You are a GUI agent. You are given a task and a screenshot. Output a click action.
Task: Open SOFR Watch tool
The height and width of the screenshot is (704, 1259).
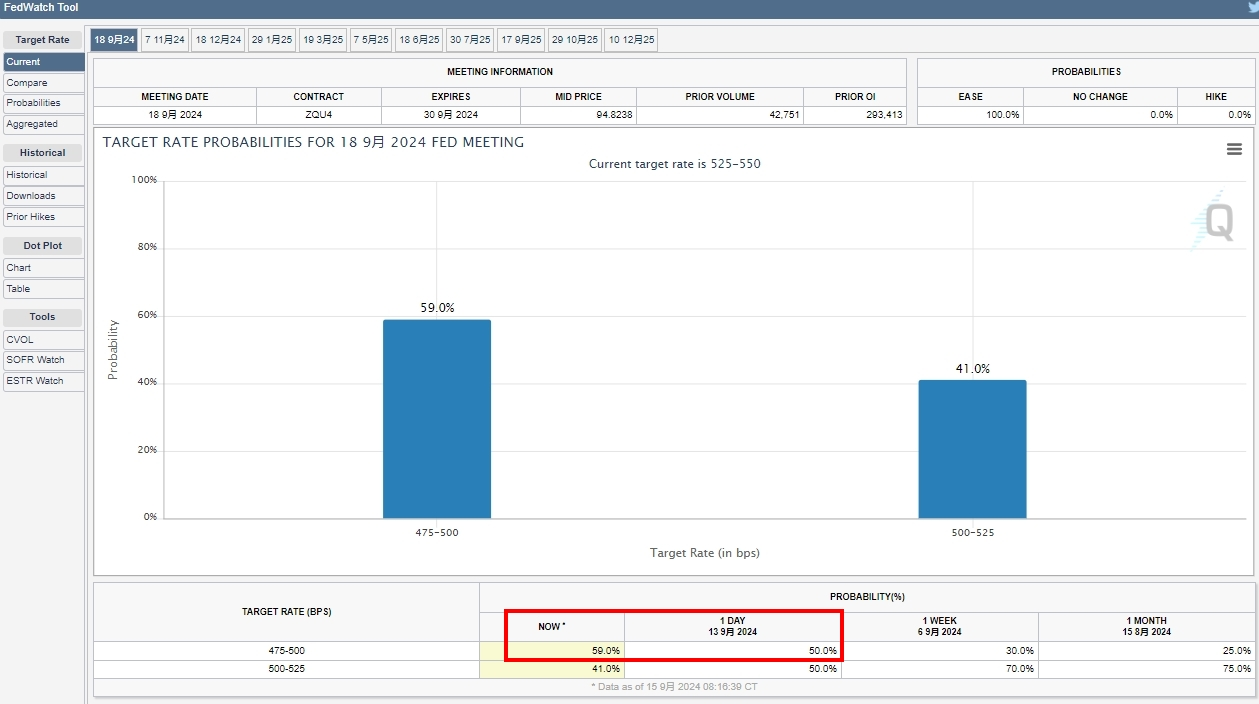tap(43, 360)
